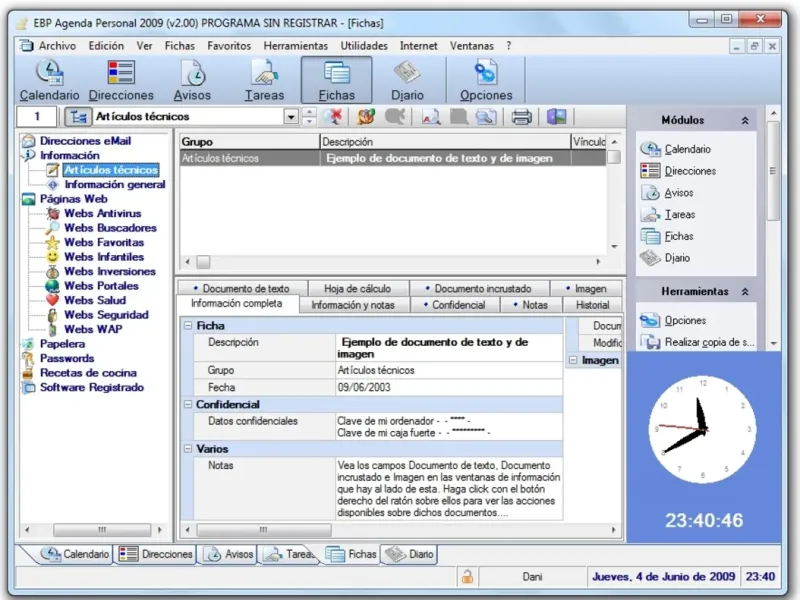
Task: Collapse the Herramientas panel
Action: click(745, 292)
